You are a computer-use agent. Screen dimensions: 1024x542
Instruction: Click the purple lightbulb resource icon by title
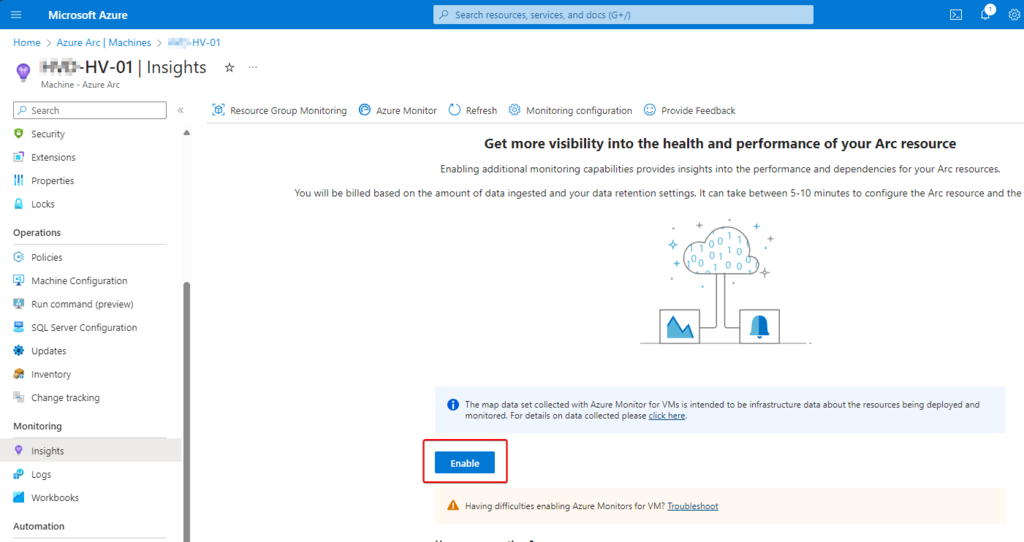(x=24, y=72)
